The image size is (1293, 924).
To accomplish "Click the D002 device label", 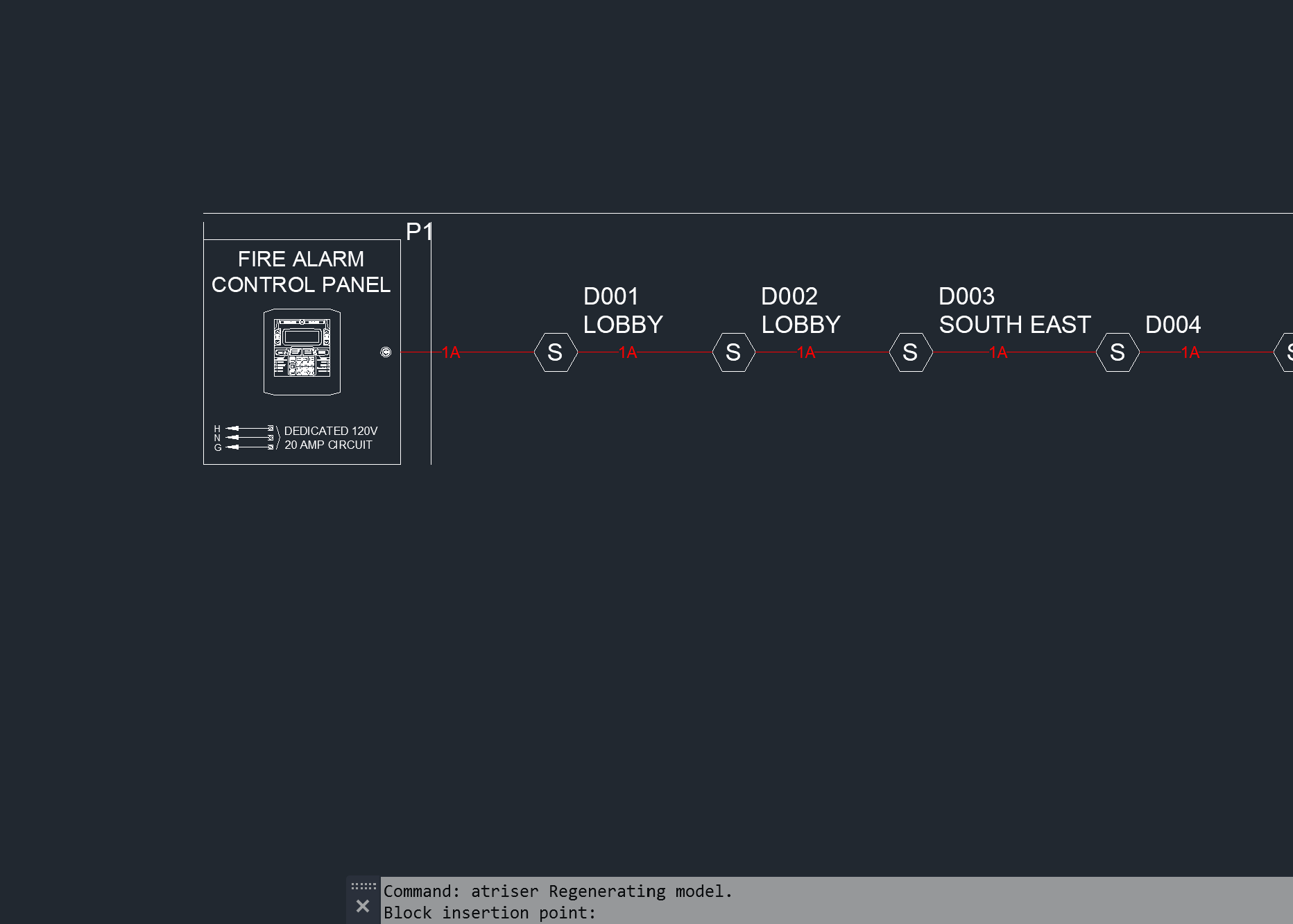I will 789,296.
